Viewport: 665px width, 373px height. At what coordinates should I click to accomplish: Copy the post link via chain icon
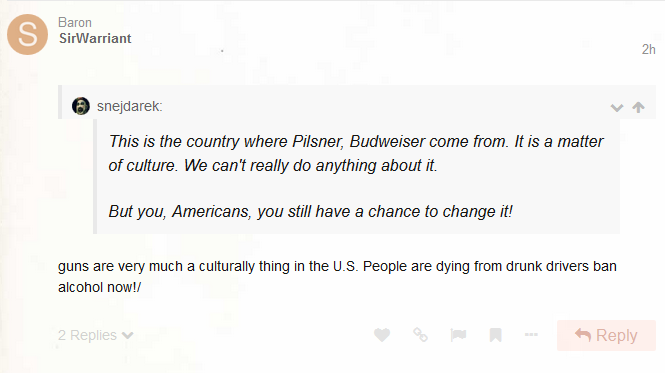[x=420, y=335]
